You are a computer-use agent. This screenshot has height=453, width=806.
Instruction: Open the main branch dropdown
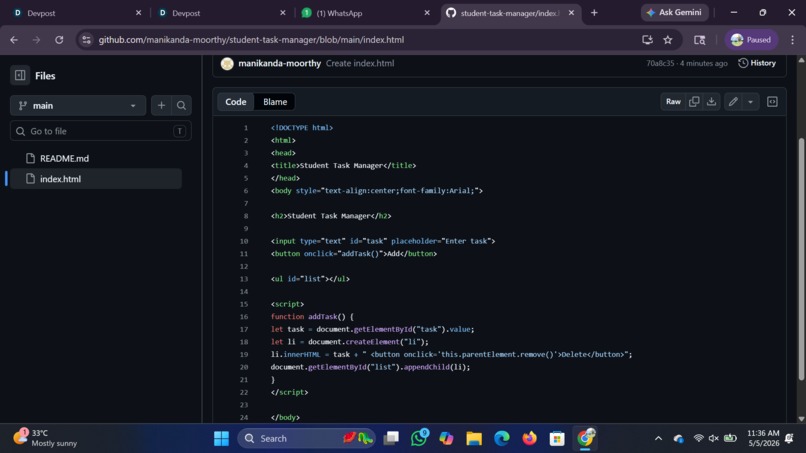[x=78, y=105]
